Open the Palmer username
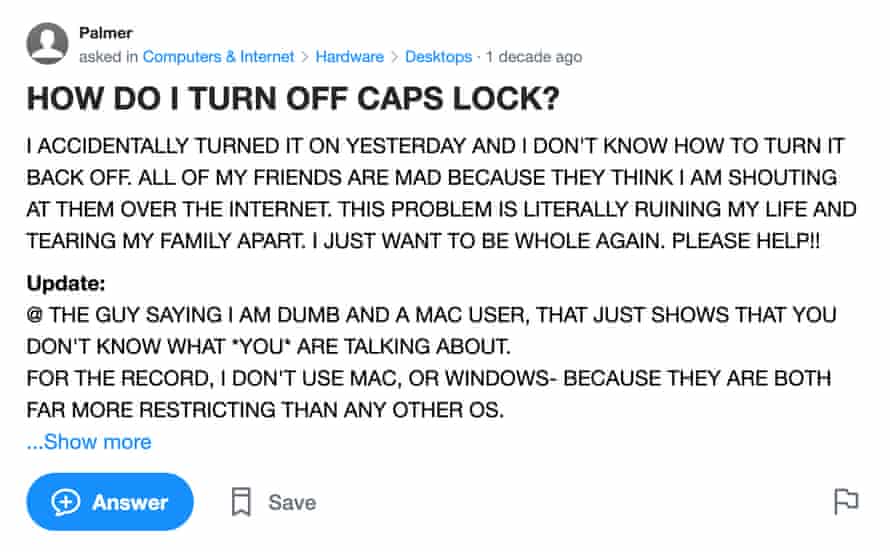 tap(105, 34)
